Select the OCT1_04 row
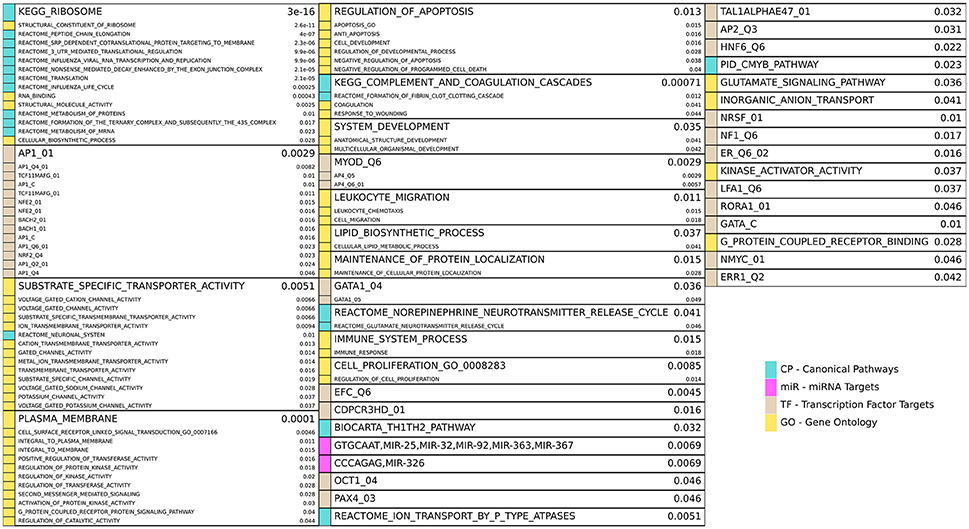969x529 pixels. [x=512, y=481]
